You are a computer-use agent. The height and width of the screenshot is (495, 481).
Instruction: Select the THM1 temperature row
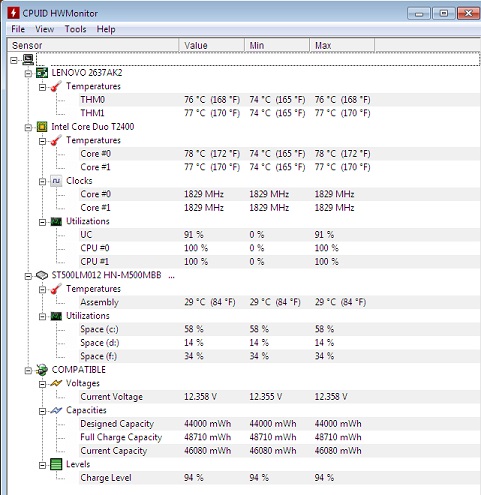pos(279,113)
